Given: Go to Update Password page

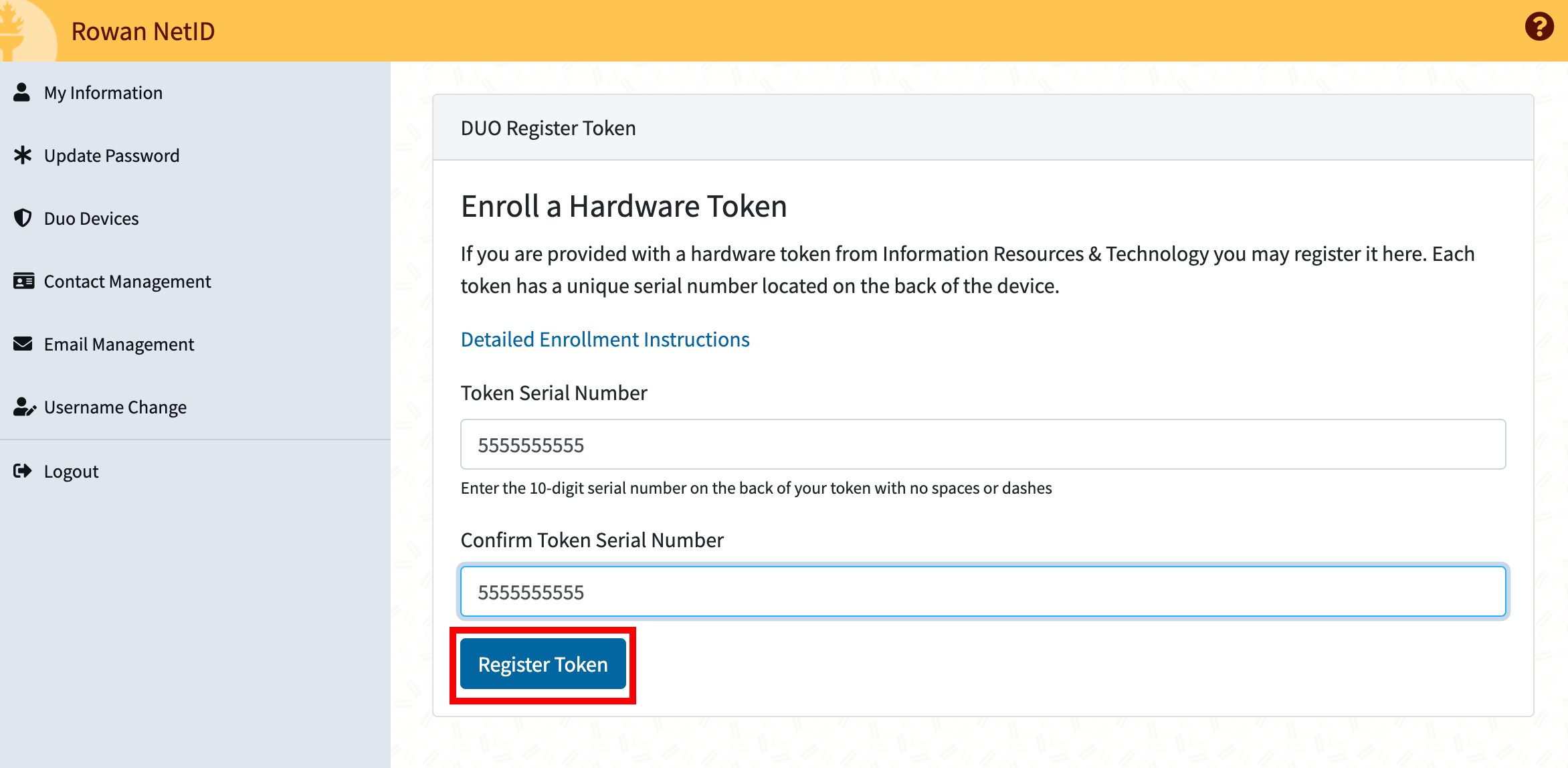Looking at the screenshot, I should [x=112, y=156].
